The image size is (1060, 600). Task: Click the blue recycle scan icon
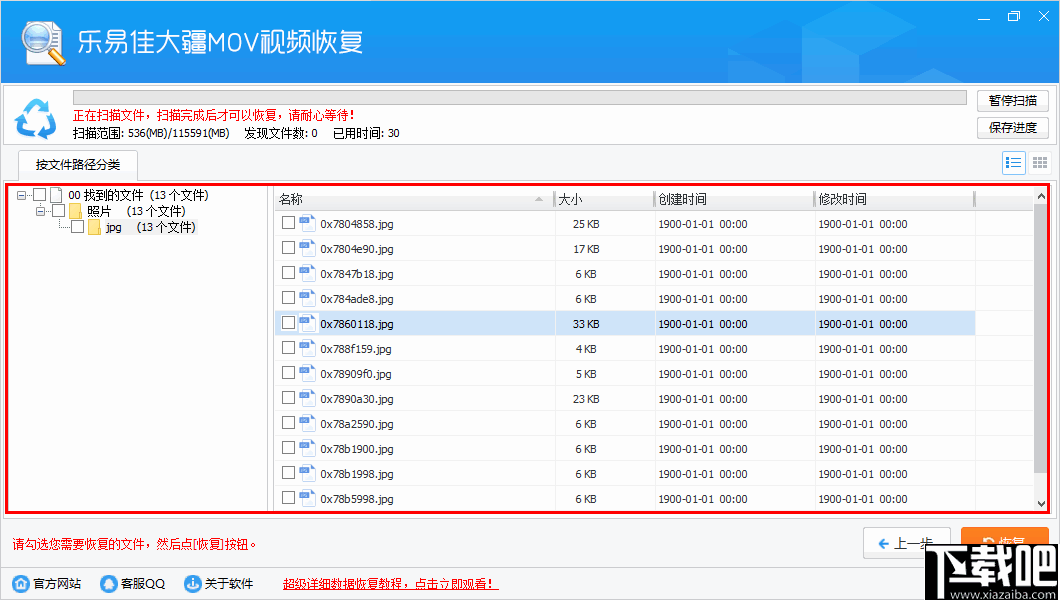coord(37,118)
